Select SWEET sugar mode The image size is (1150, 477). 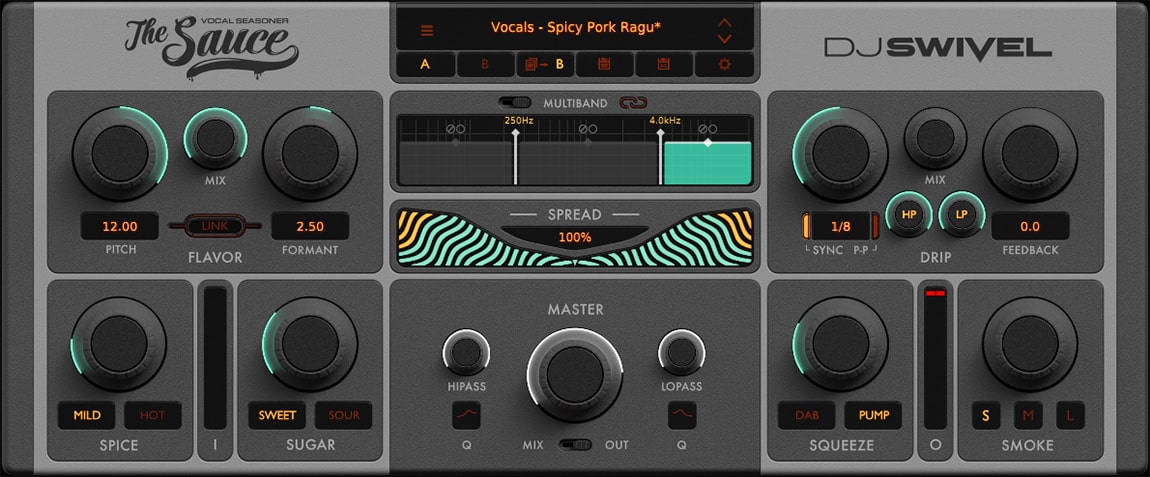coord(277,415)
